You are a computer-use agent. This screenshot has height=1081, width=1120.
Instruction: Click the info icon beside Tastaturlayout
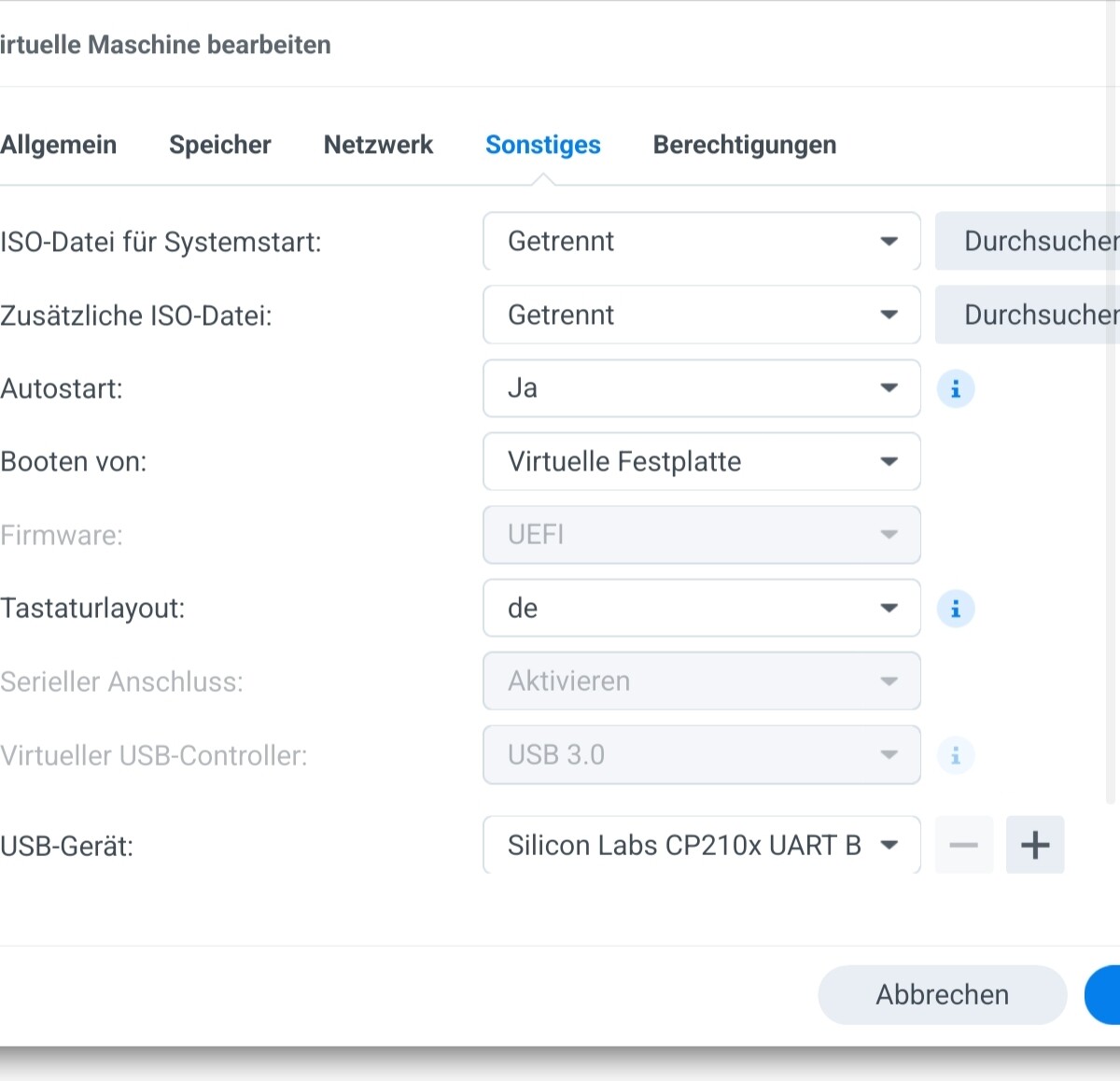click(955, 610)
